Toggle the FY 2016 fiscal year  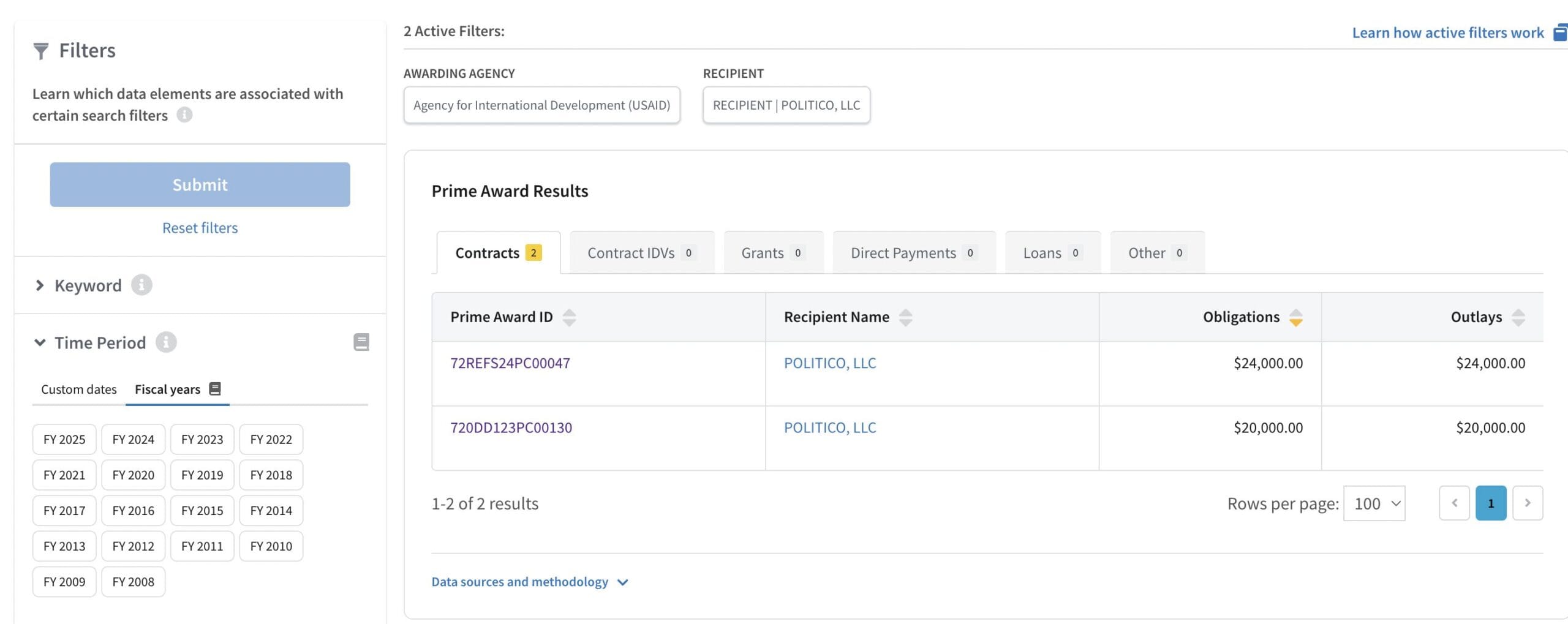133,511
